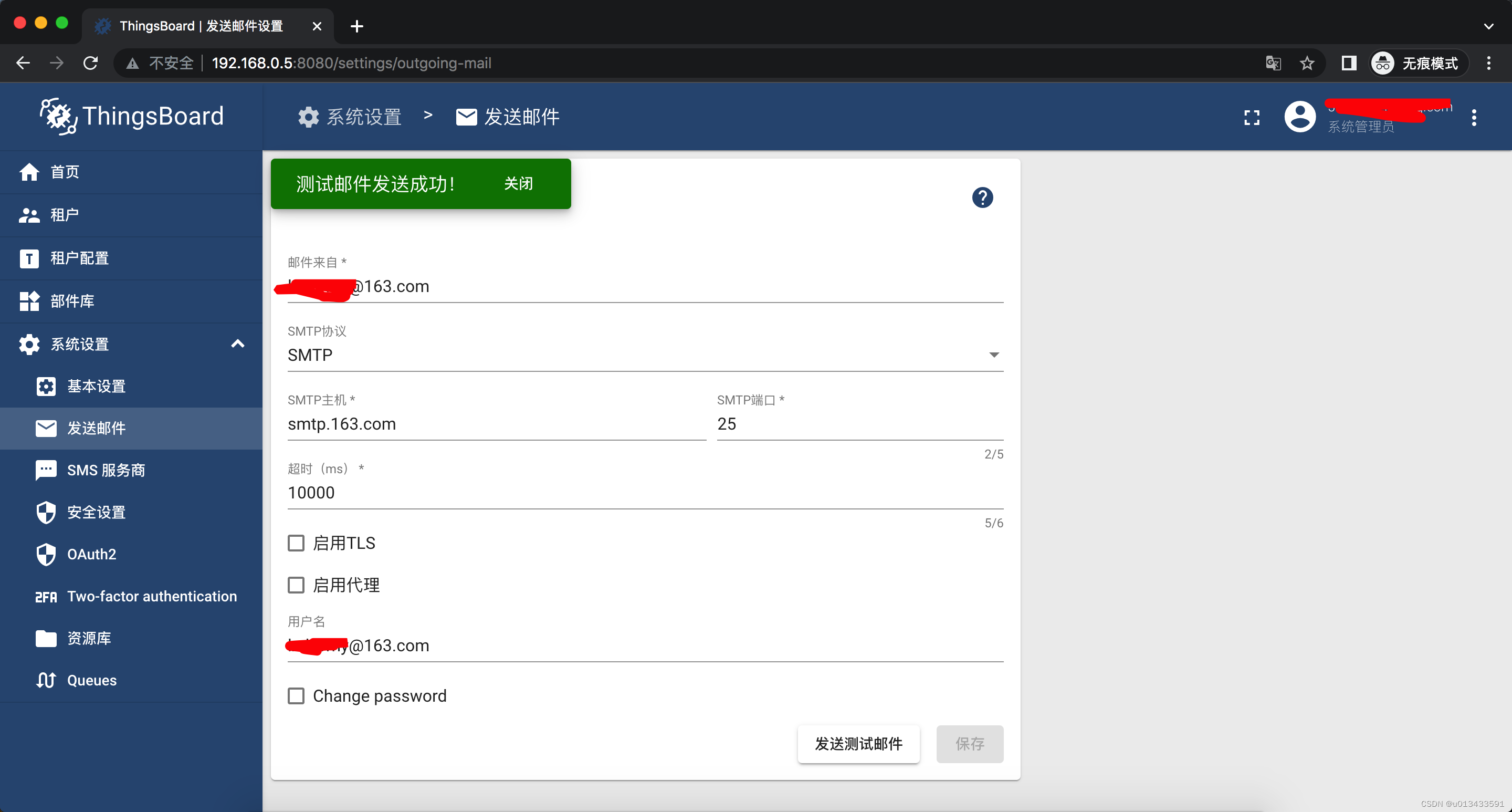Enable the 启用TLS checkbox

click(x=297, y=543)
